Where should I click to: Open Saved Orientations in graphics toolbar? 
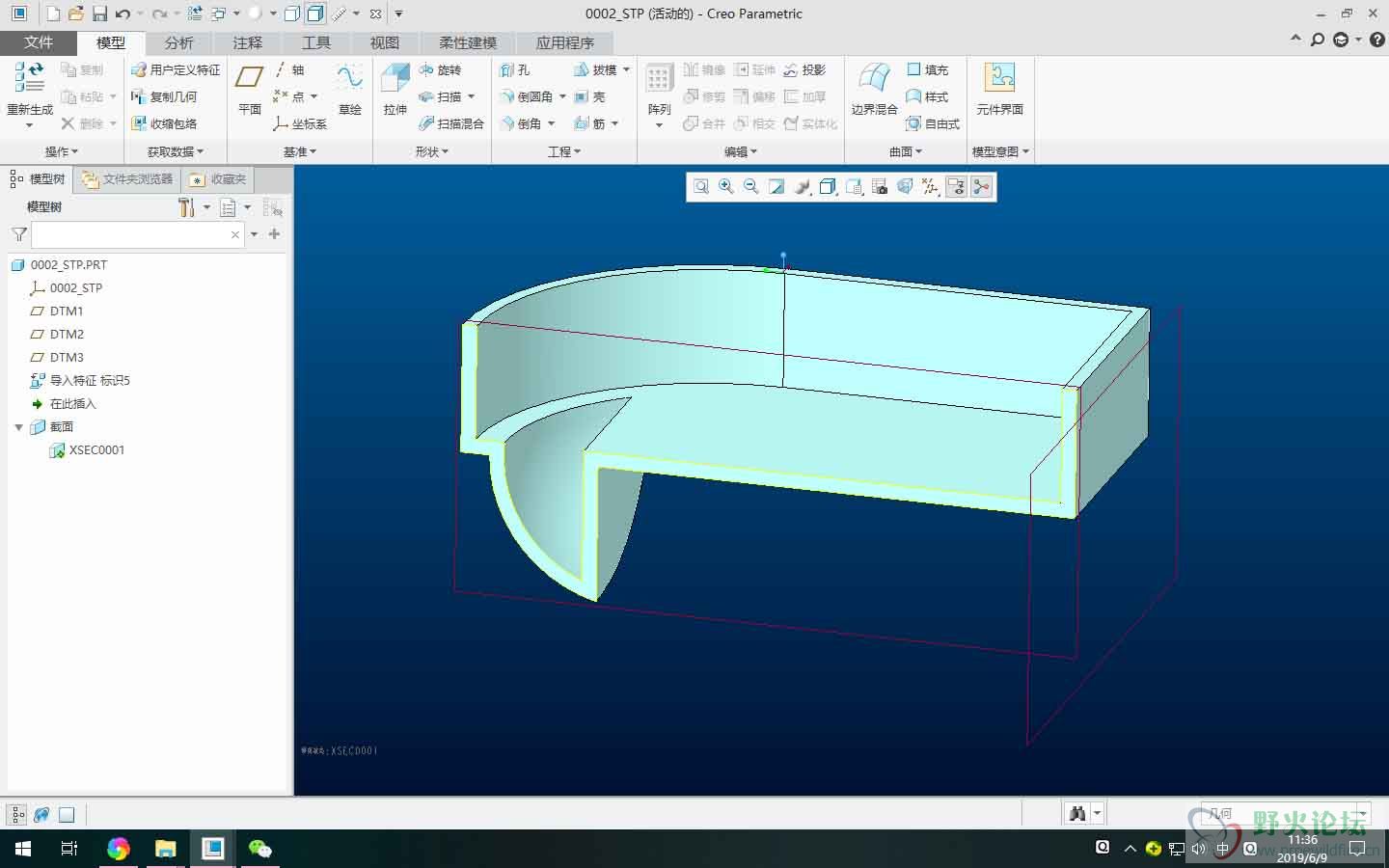pyautogui.click(x=854, y=187)
